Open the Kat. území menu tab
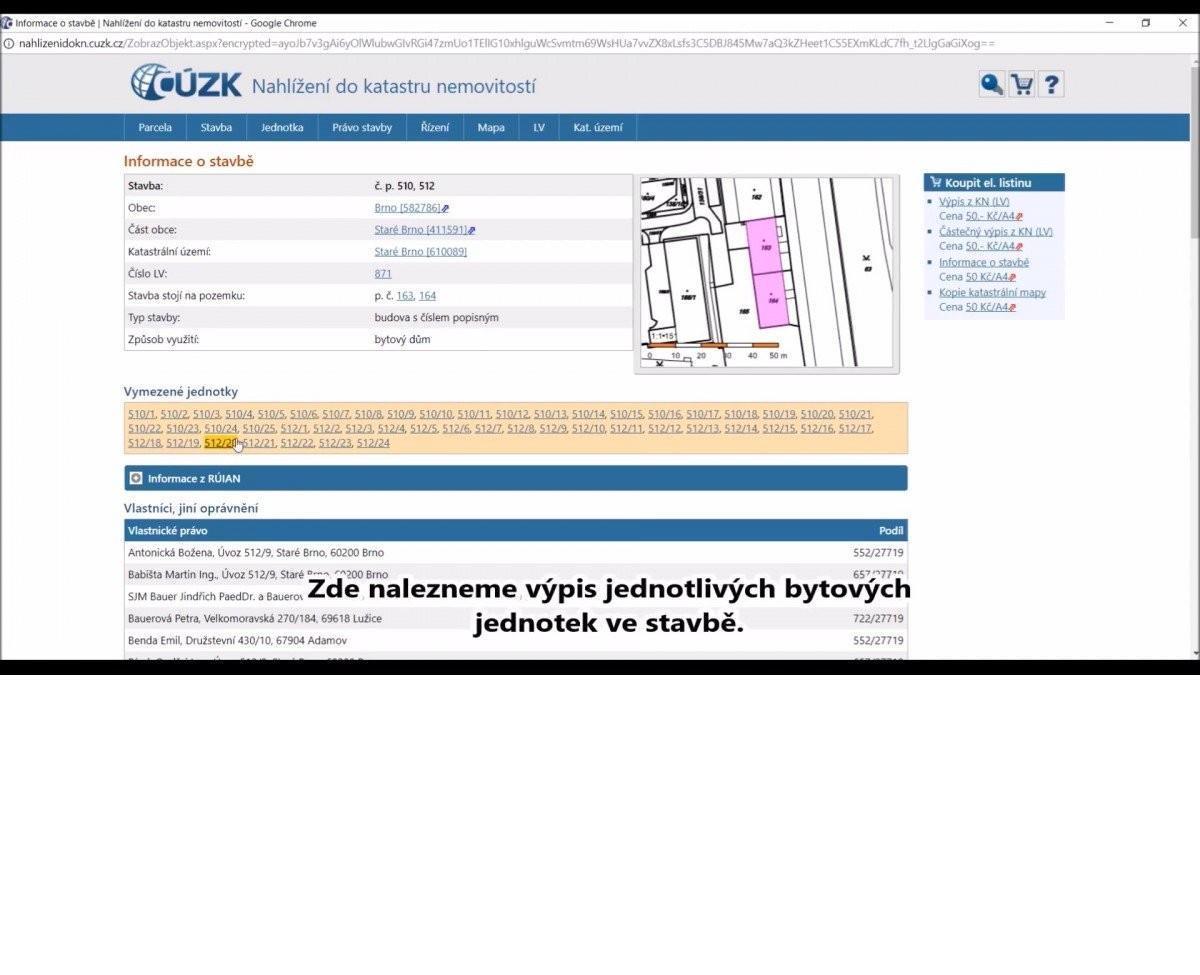The width and height of the screenshot is (1200, 975). tap(598, 127)
